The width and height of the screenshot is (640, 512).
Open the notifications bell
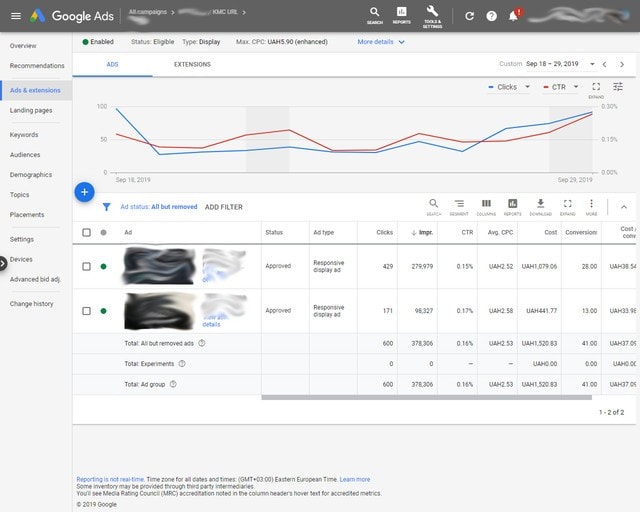513,16
